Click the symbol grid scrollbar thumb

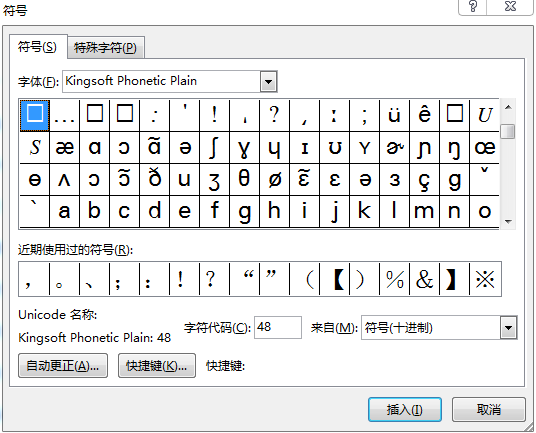coord(508,131)
